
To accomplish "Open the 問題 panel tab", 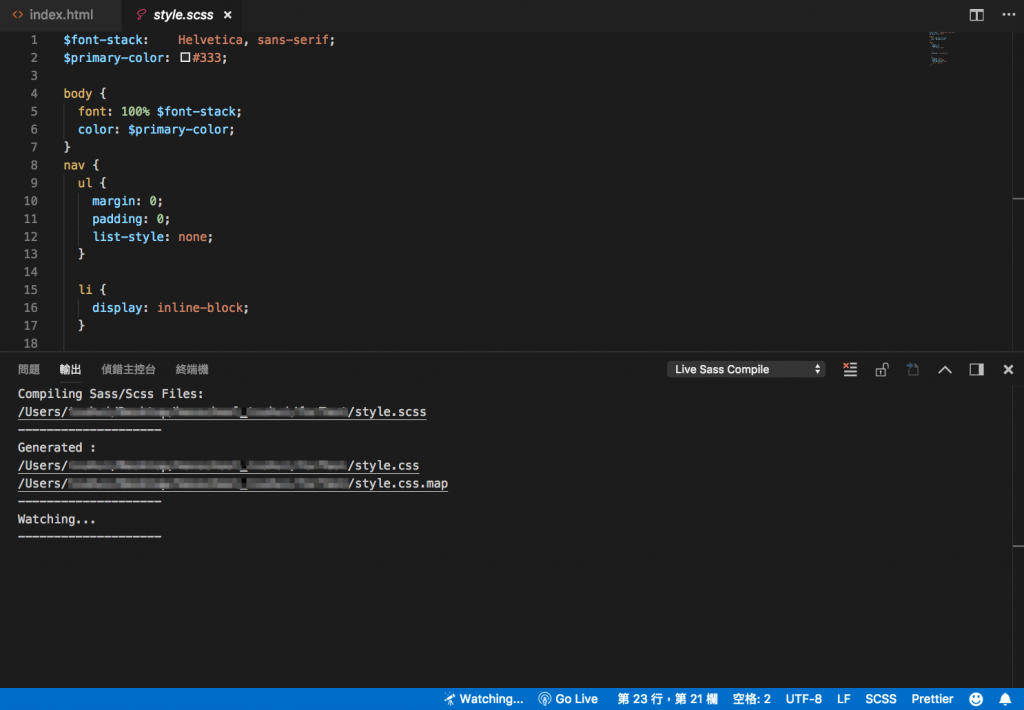I will [x=29, y=369].
